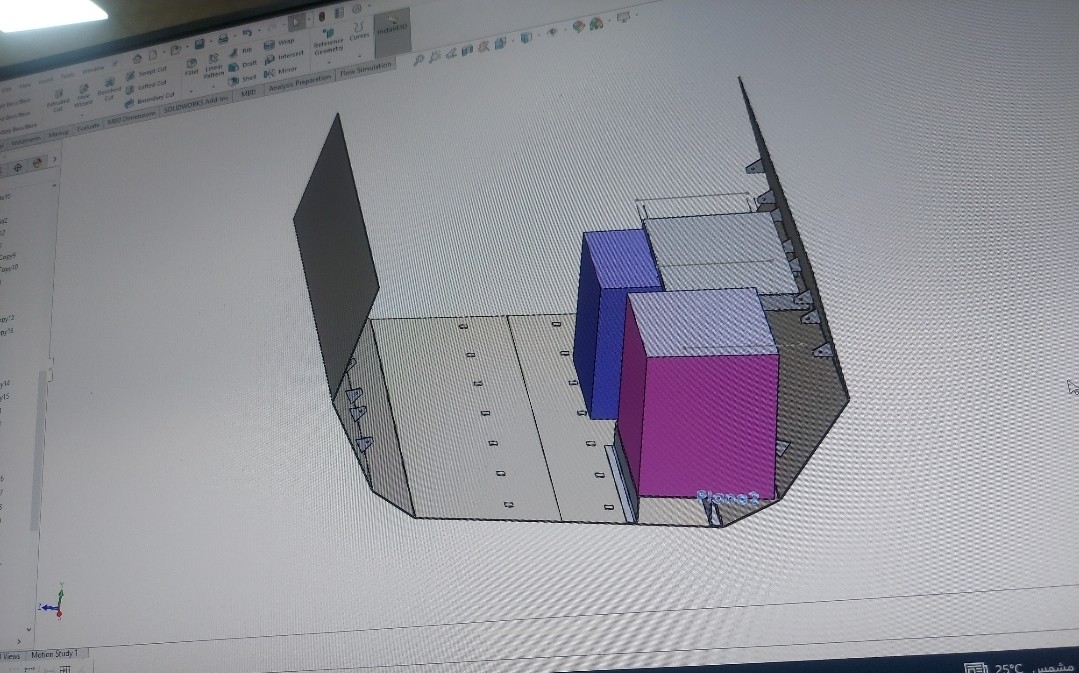Select the Wrap feature tool

(x=269, y=42)
